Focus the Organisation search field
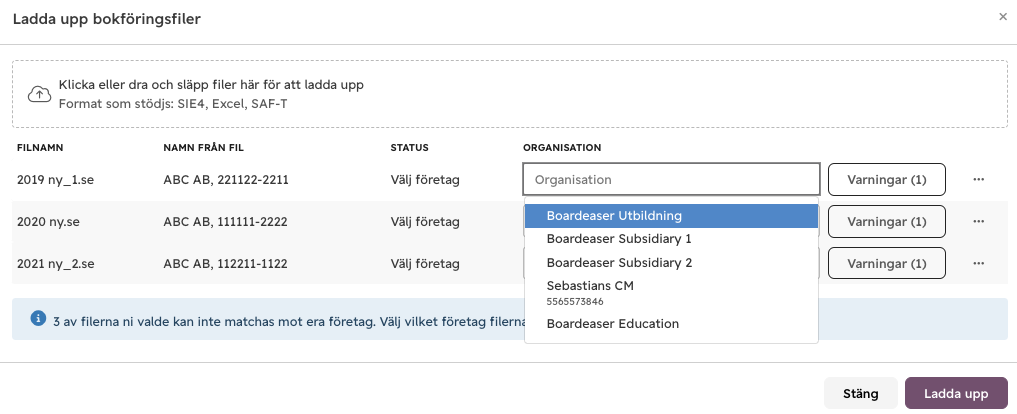The width and height of the screenshot is (1017, 414). tap(671, 179)
